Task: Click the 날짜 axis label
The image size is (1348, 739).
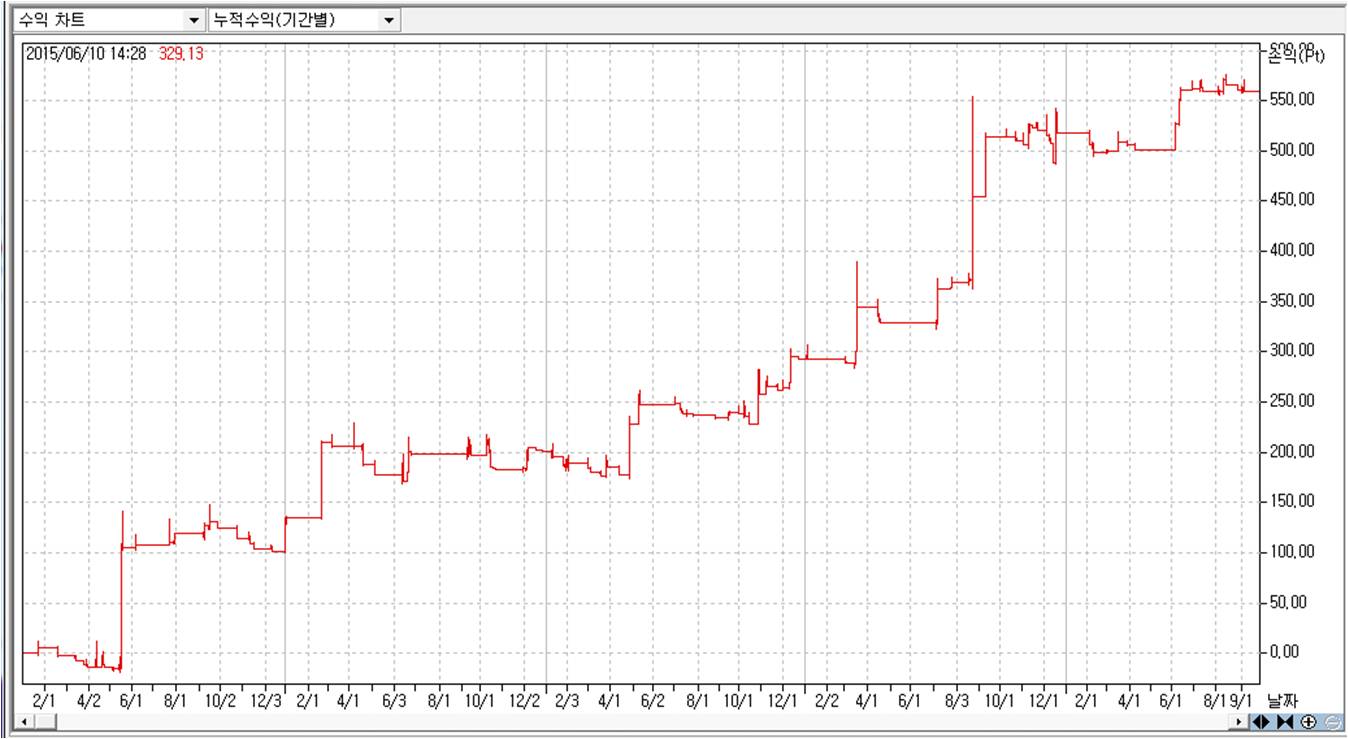Action: click(1281, 700)
